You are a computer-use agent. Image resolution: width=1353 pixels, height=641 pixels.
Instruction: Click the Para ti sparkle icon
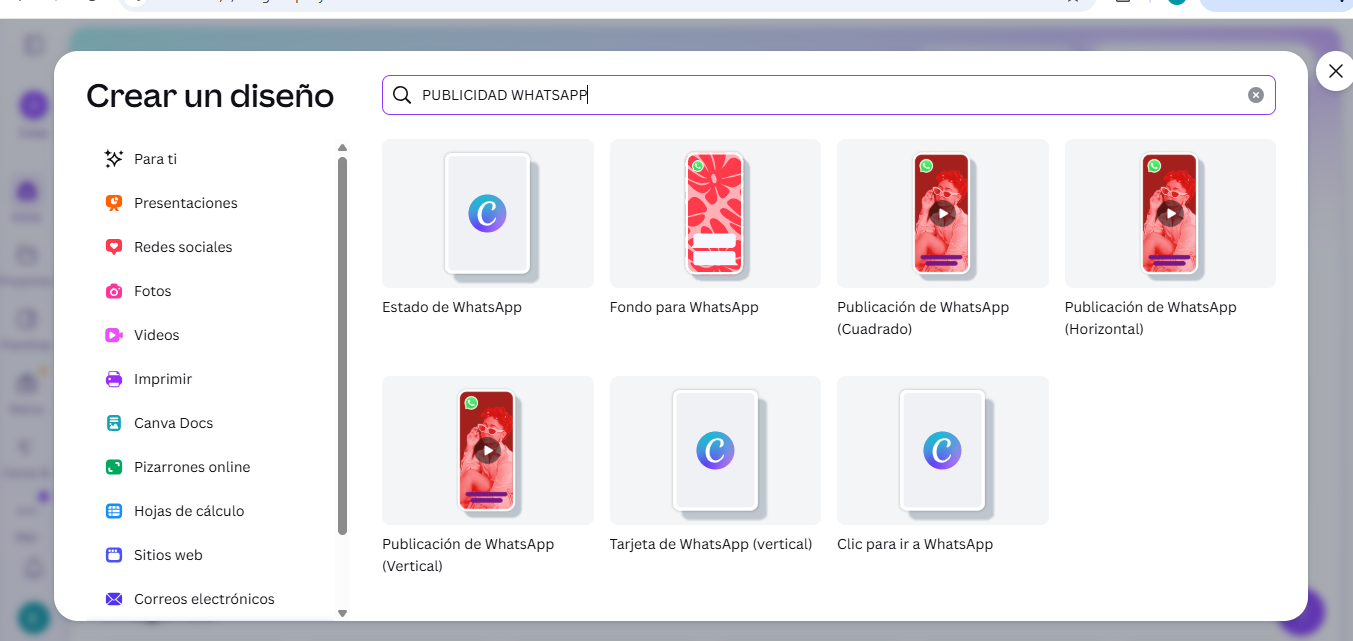click(114, 159)
